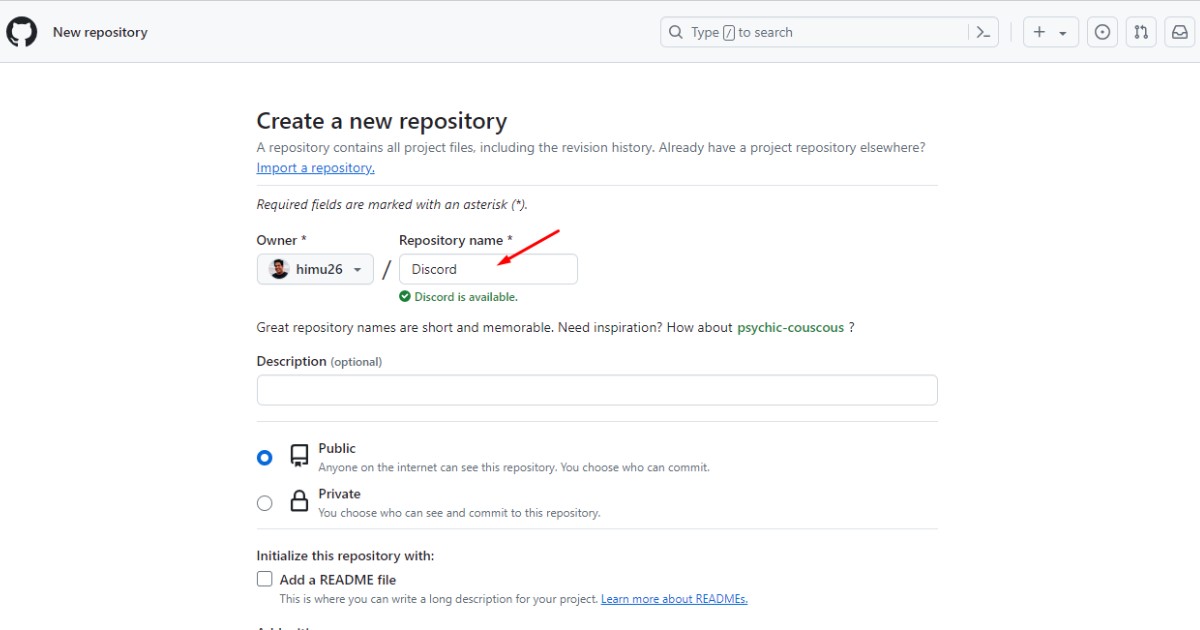
Task: Click the Private option label
Action: [x=340, y=494]
